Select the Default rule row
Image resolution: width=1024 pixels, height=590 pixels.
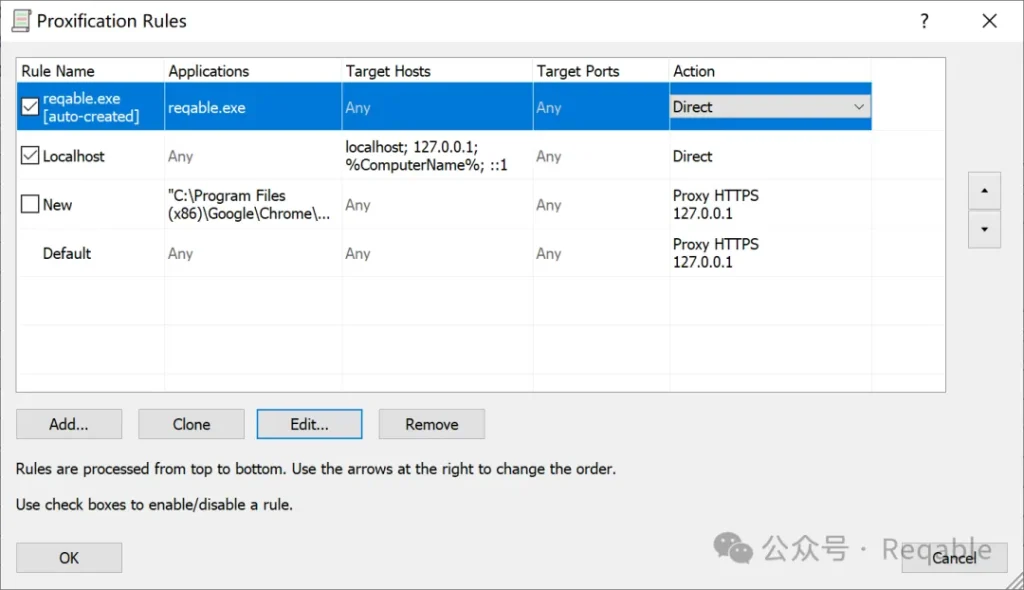click(x=67, y=254)
